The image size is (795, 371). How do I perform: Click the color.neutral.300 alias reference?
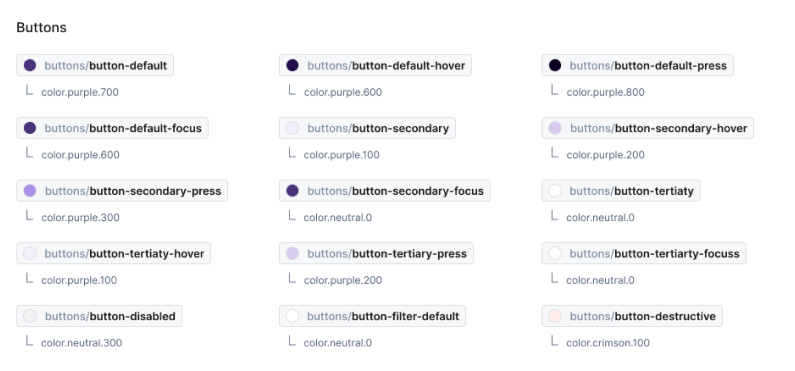pyautogui.click(x=82, y=343)
